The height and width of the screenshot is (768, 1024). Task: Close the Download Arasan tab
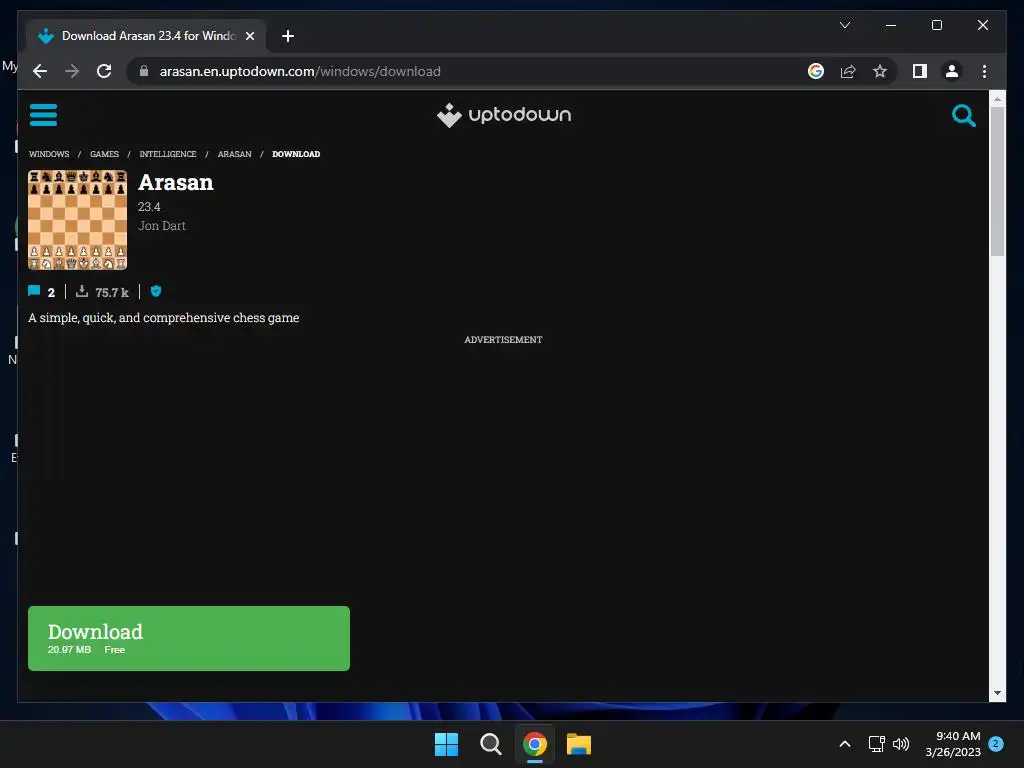click(x=249, y=36)
